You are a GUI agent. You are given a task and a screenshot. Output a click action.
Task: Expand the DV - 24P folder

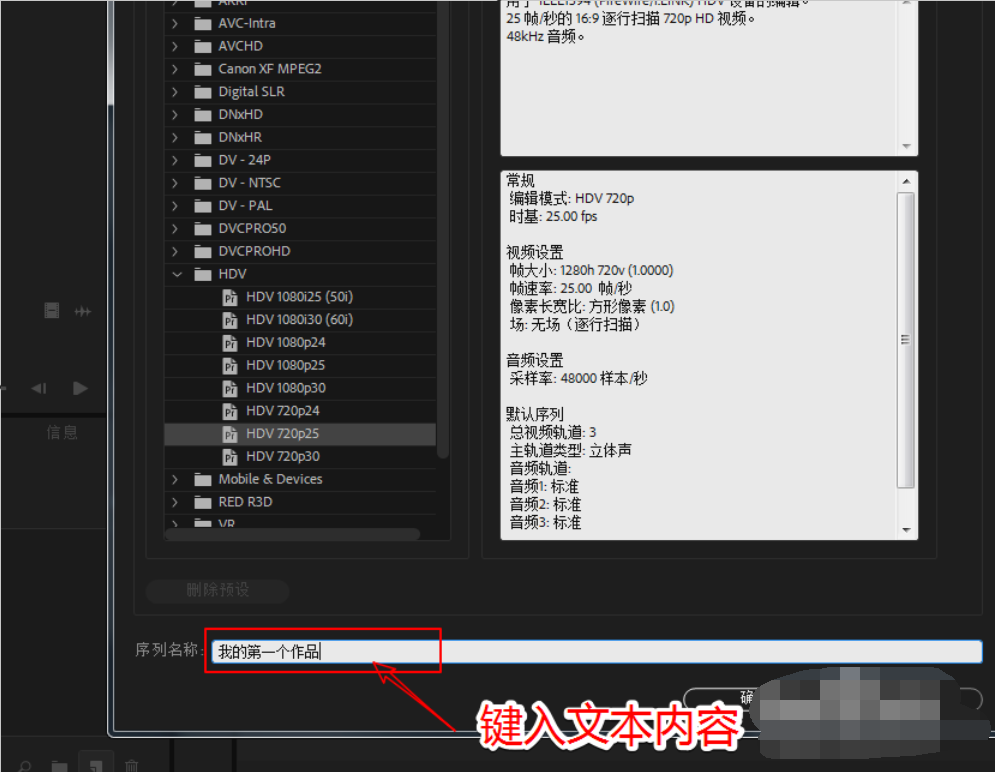[x=175, y=160]
